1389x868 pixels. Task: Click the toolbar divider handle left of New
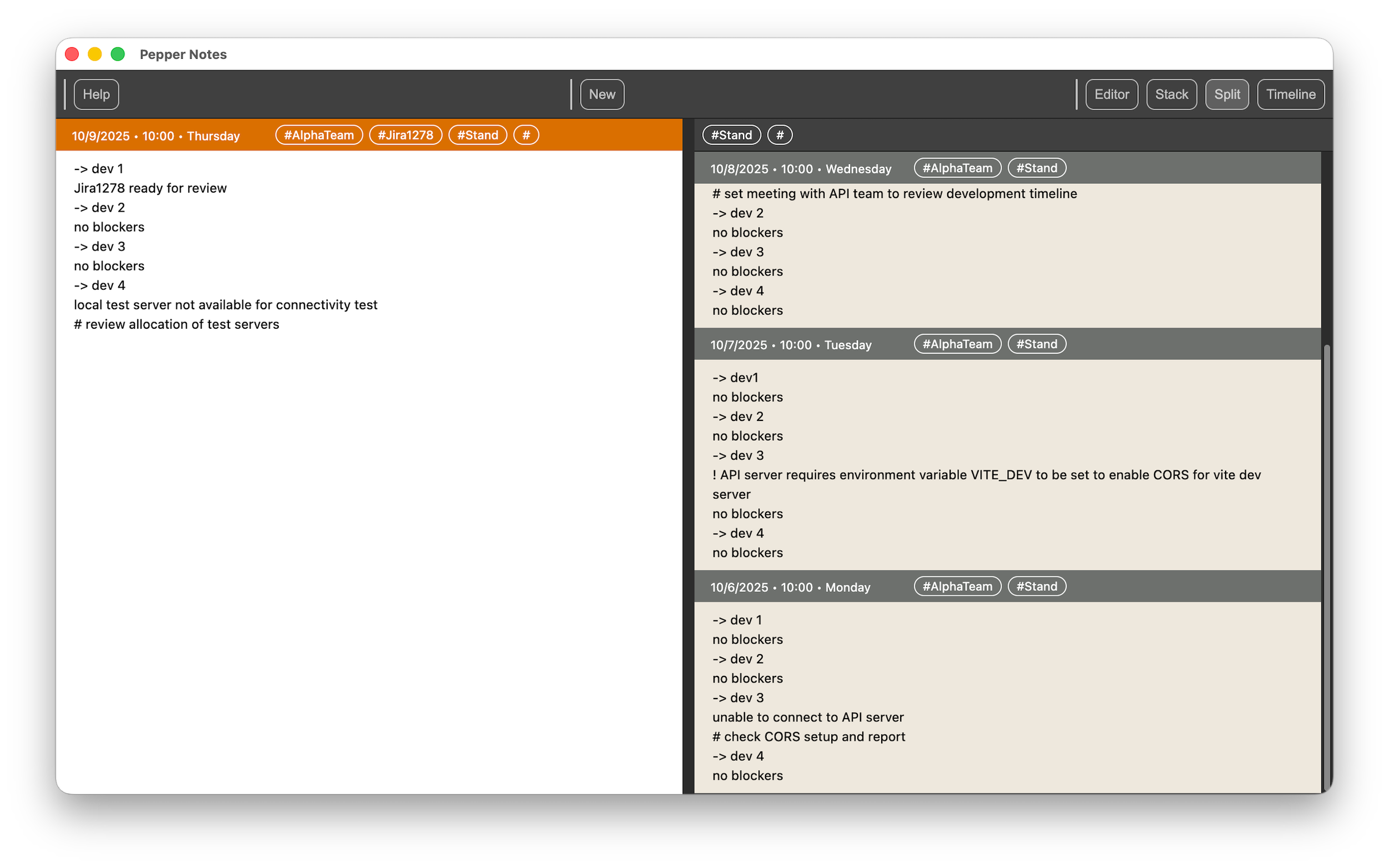click(571, 94)
